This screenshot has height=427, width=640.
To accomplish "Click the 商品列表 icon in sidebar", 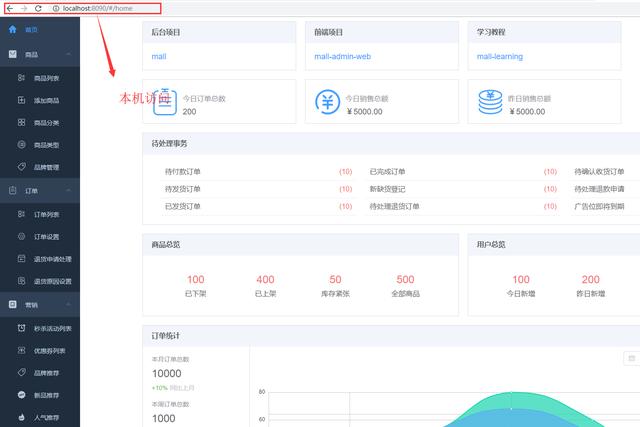I will 22,78.
